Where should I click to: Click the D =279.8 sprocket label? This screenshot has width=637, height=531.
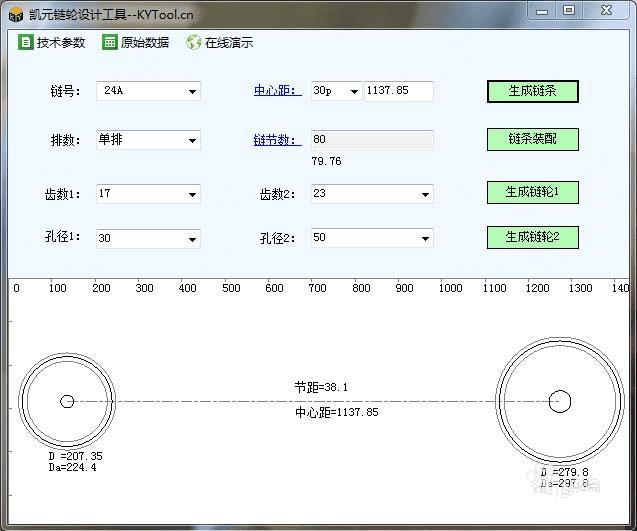coord(565,472)
